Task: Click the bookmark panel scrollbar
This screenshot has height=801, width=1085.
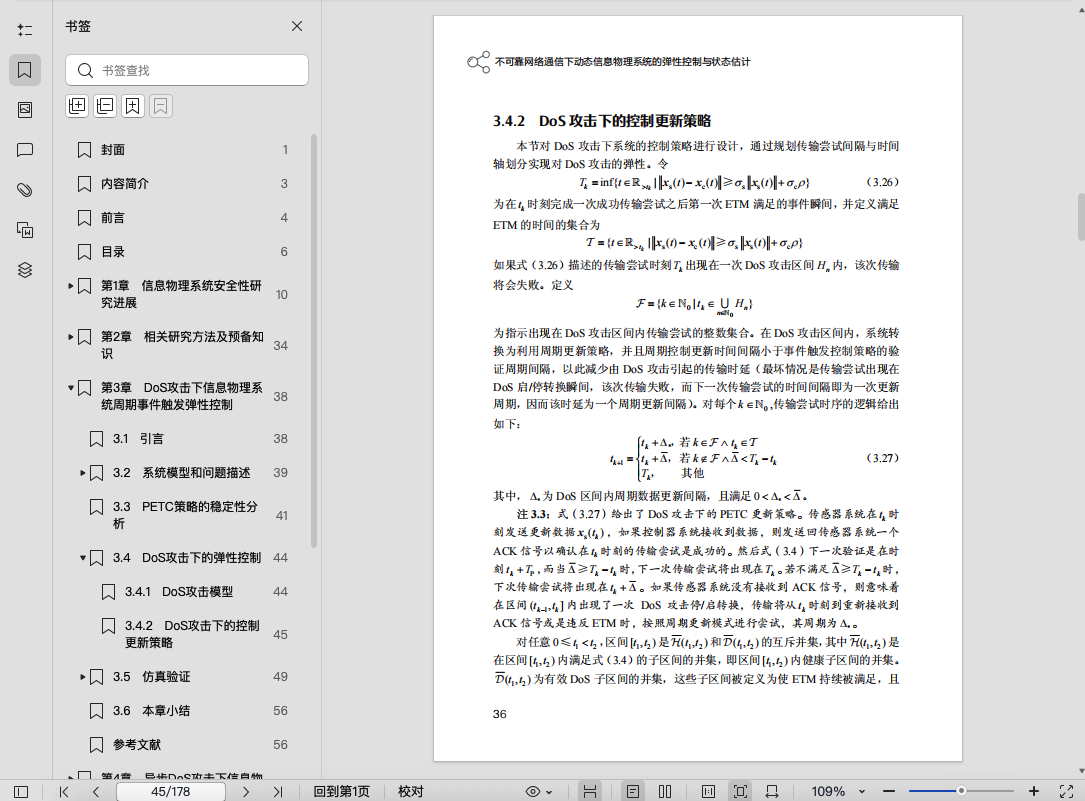Action: [x=314, y=340]
